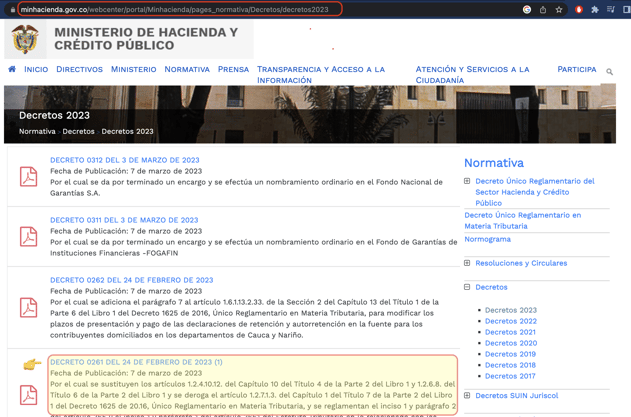Click Decretos 2023 in the breadcrumb
This screenshot has width=631, height=417.
click(127, 131)
